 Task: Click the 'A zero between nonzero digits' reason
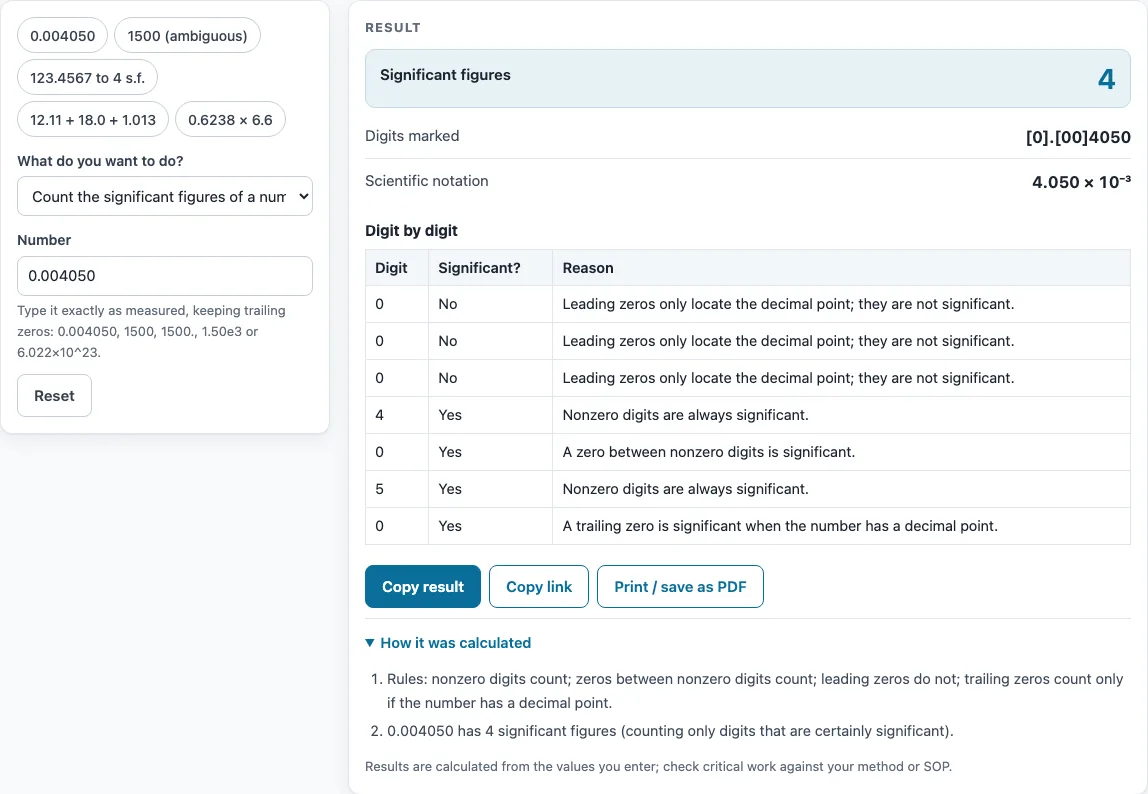click(709, 452)
